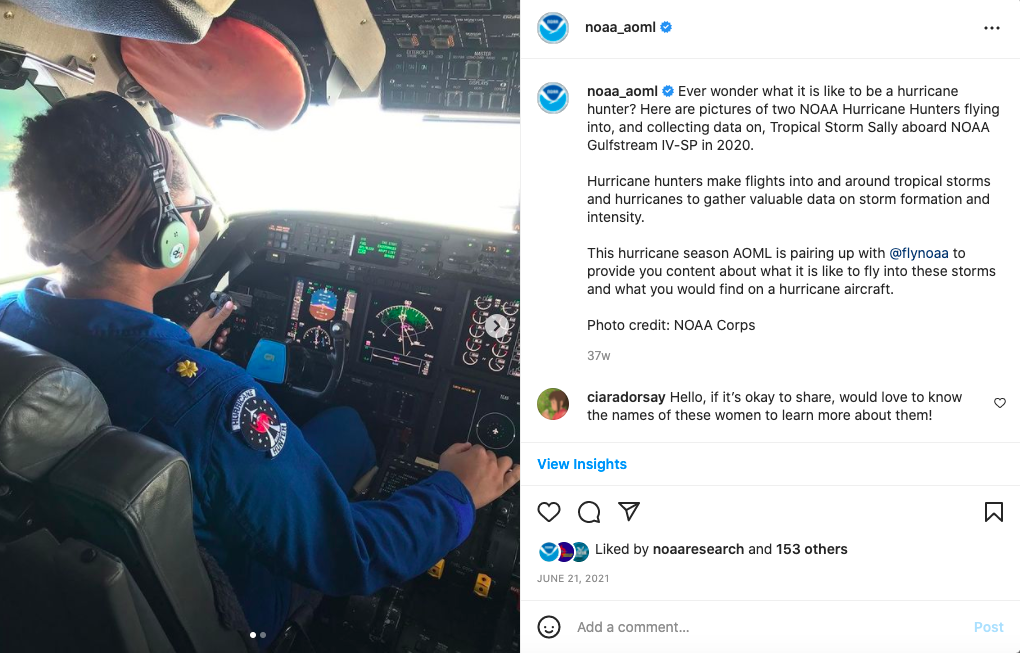View the 153 others who liked
Image resolution: width=1020 pixels, height=653 pixels.
pyautogui.click(x=811, y=549)
